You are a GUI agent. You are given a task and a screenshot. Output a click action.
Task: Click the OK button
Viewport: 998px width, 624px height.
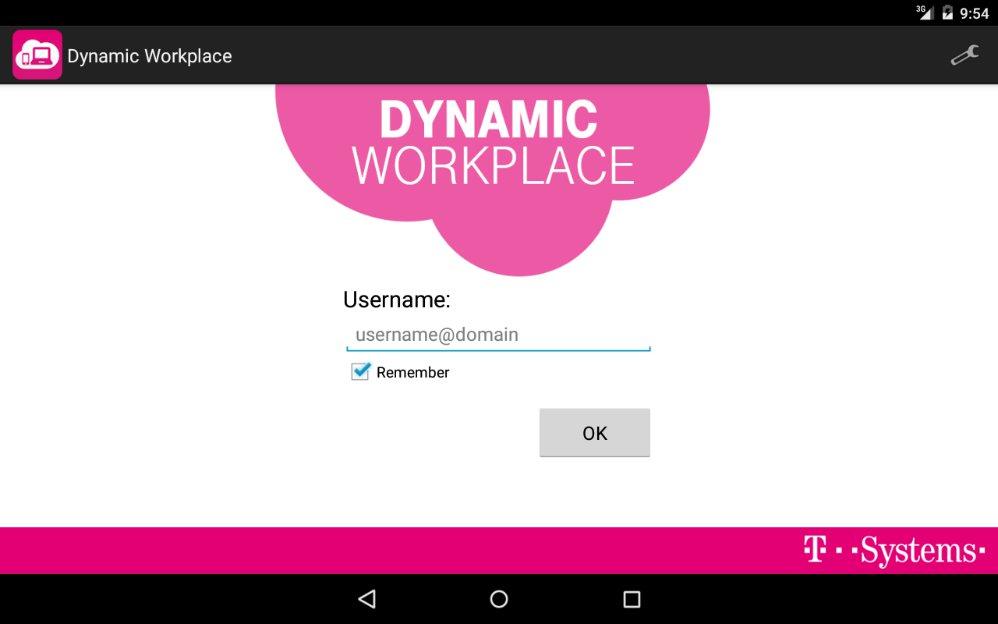(x=594, y=433)
